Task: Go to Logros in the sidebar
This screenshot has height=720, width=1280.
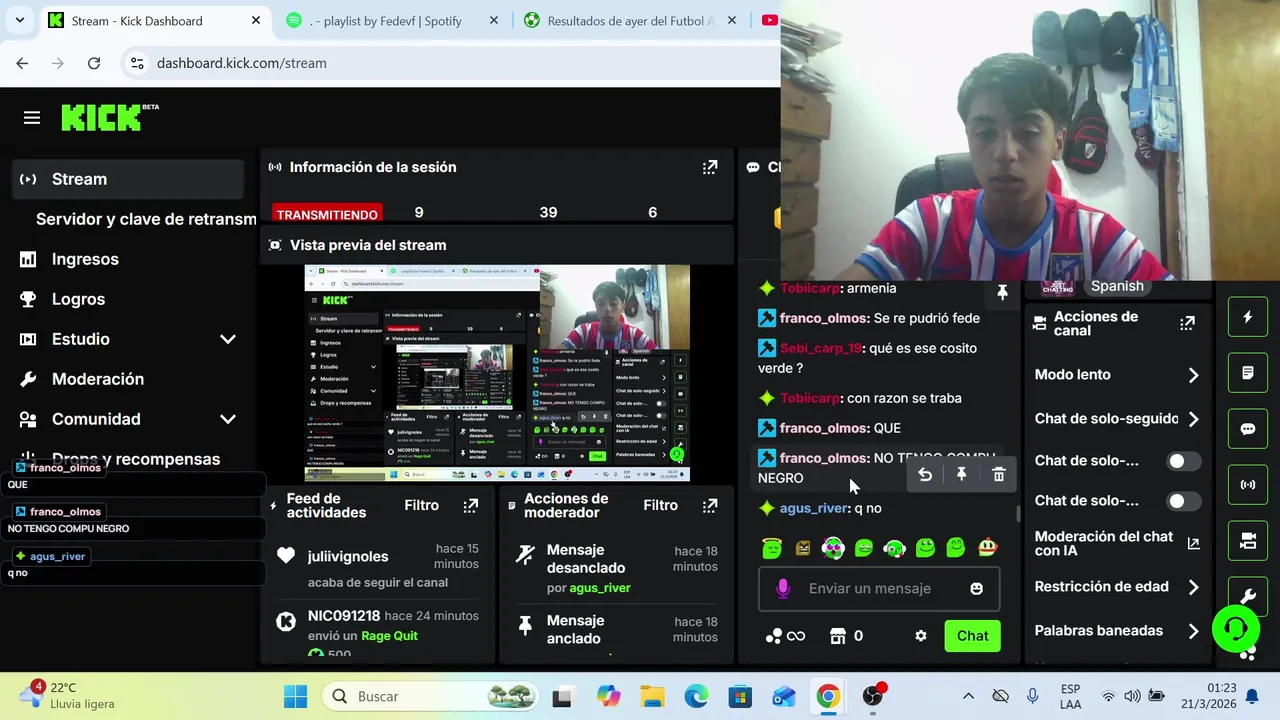Action: click(78, 299)
